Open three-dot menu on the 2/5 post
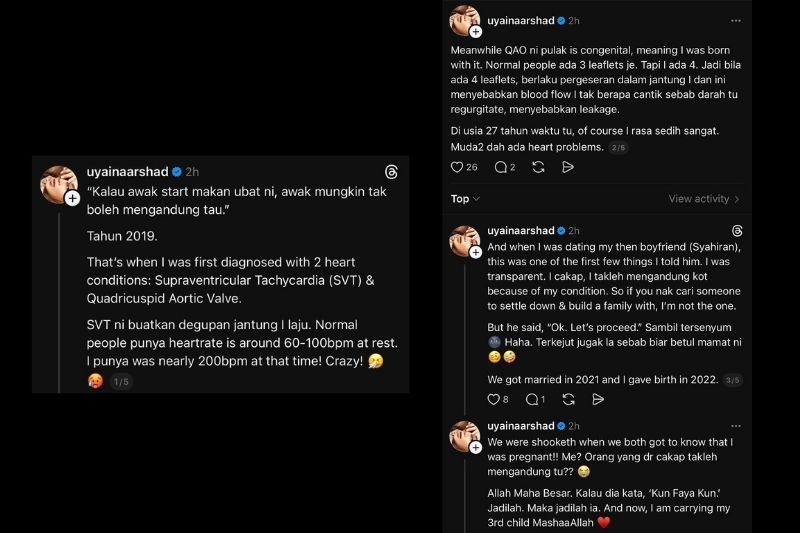Screen dimensions: 800x533 point(737,20)
